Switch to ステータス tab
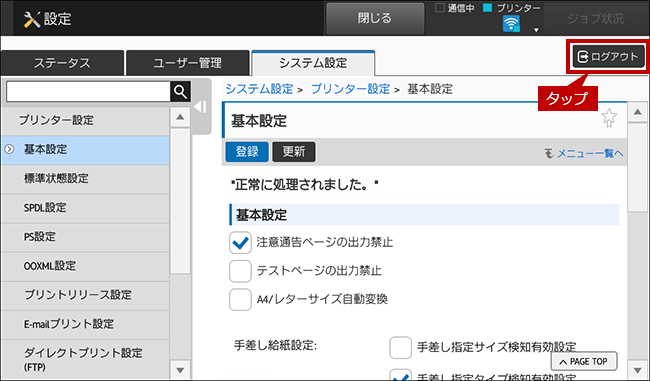Screen dimensions: 650x381 (62, 63)
